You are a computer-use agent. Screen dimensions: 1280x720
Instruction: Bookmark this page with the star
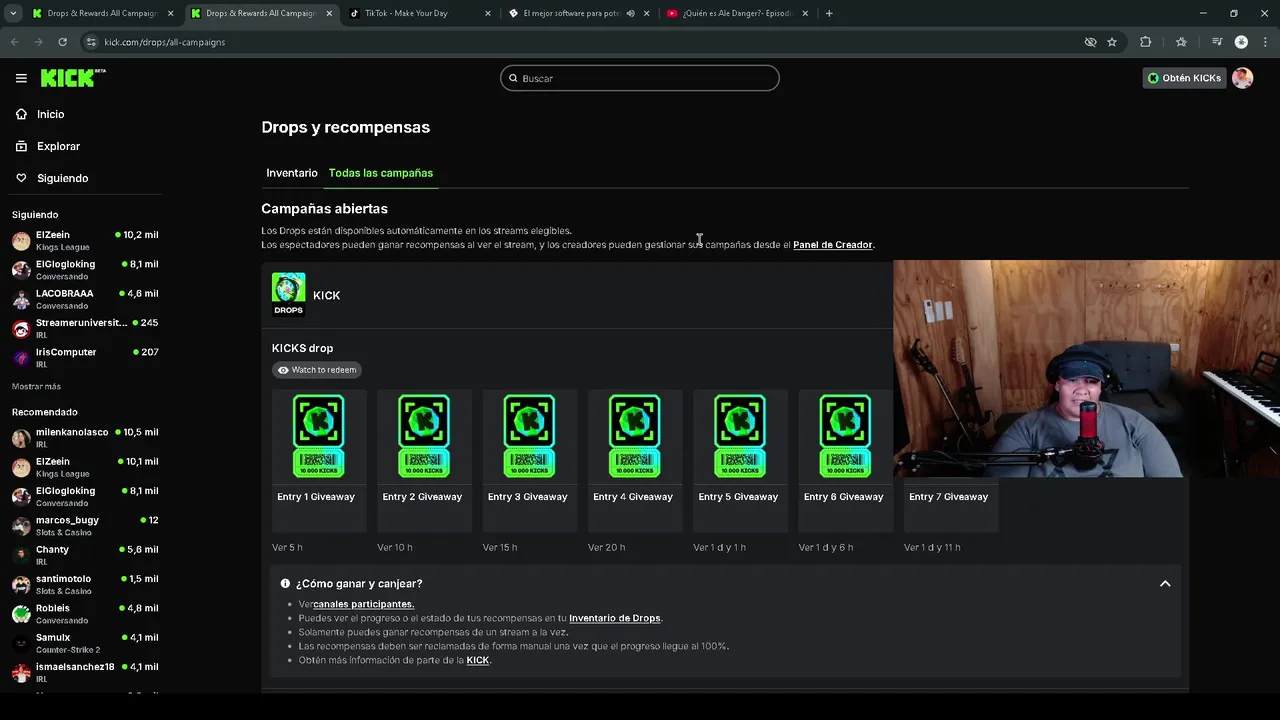tap(1112, 42)
